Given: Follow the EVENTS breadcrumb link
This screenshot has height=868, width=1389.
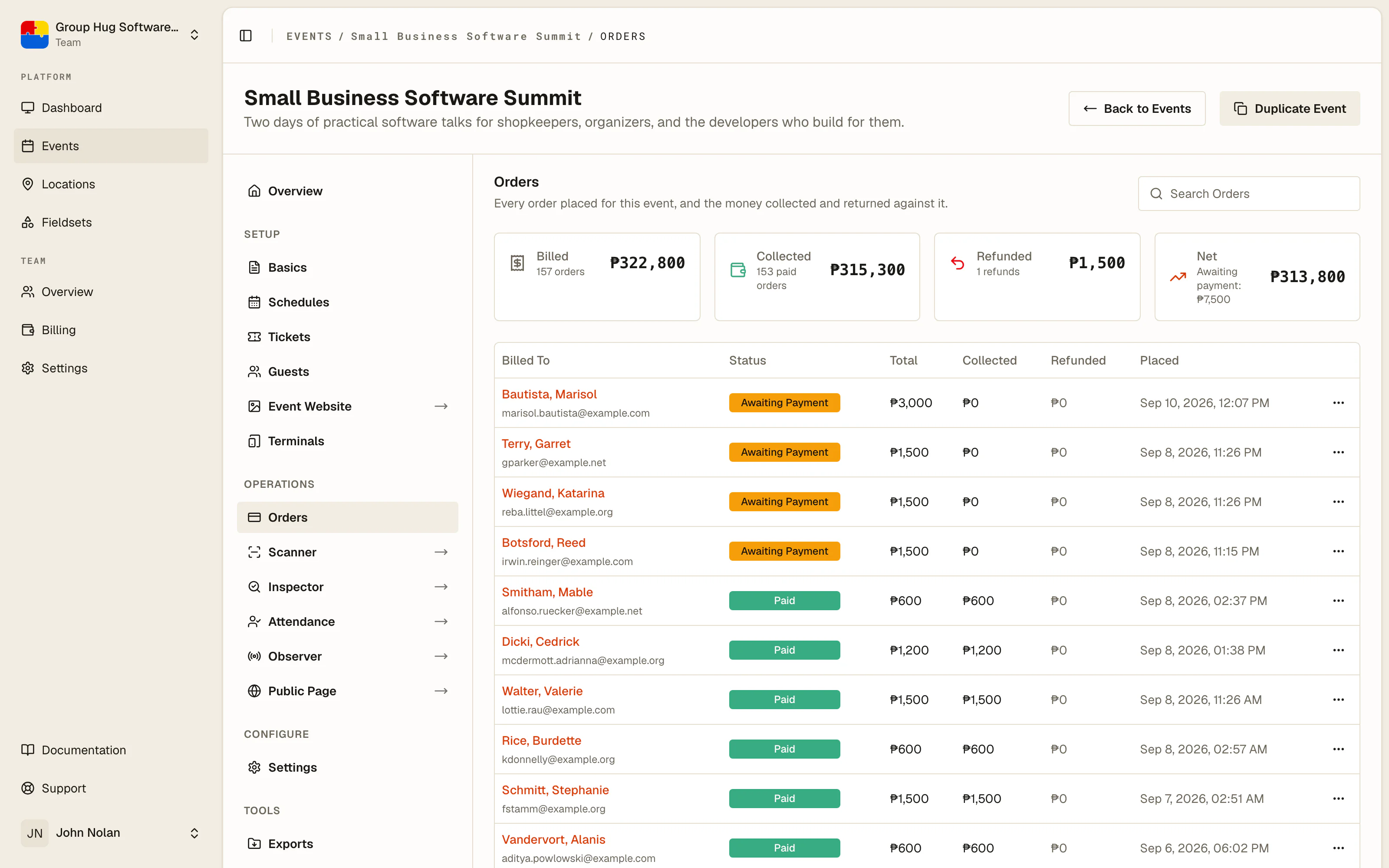Looking at the screenshot, I should point(309,36).
